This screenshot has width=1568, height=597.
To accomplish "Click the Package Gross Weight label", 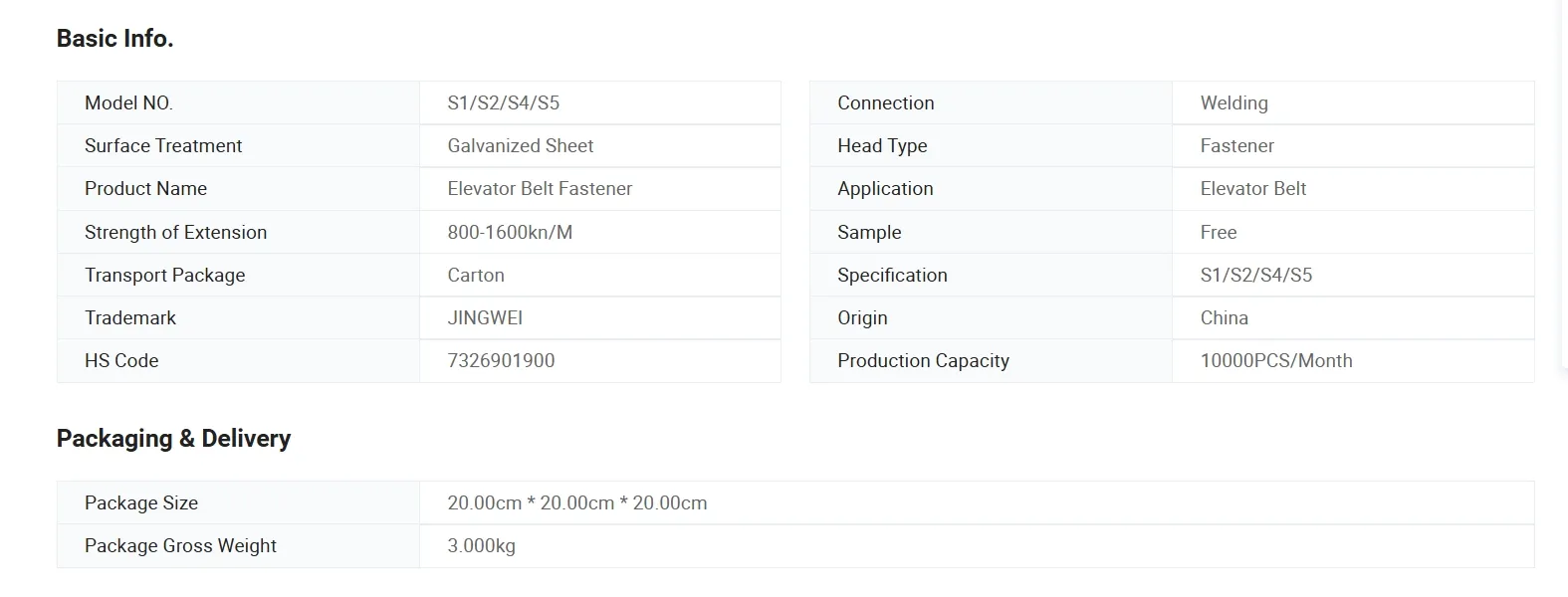I will pos(180,546).
